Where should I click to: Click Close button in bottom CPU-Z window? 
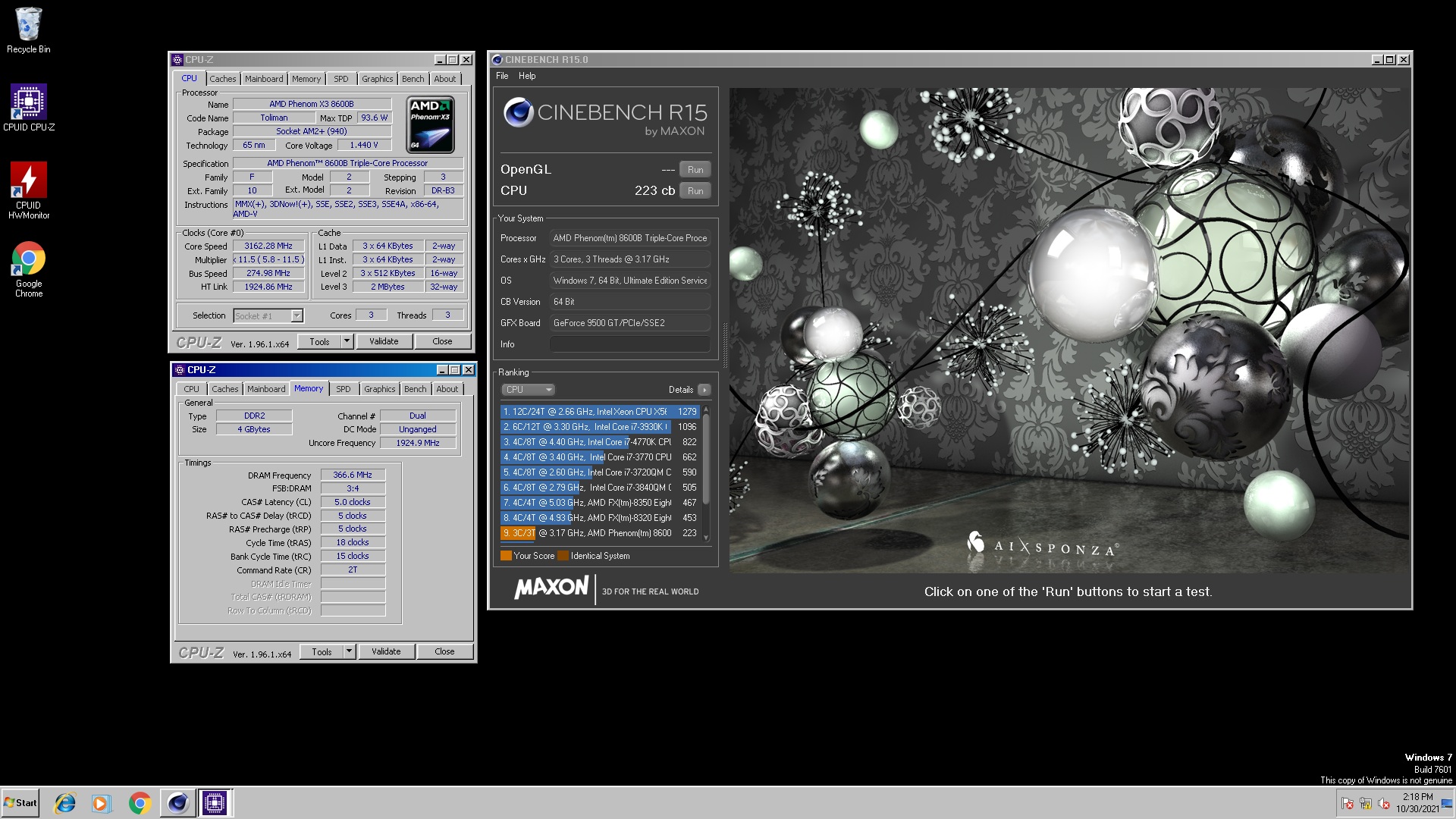445,651
